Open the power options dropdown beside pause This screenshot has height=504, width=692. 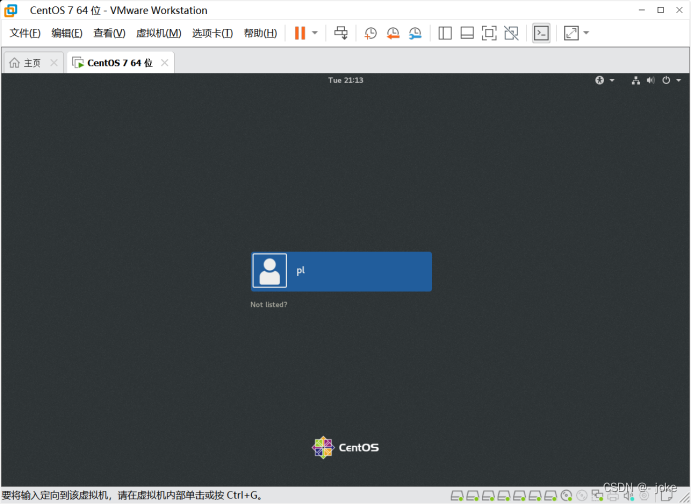315,33
